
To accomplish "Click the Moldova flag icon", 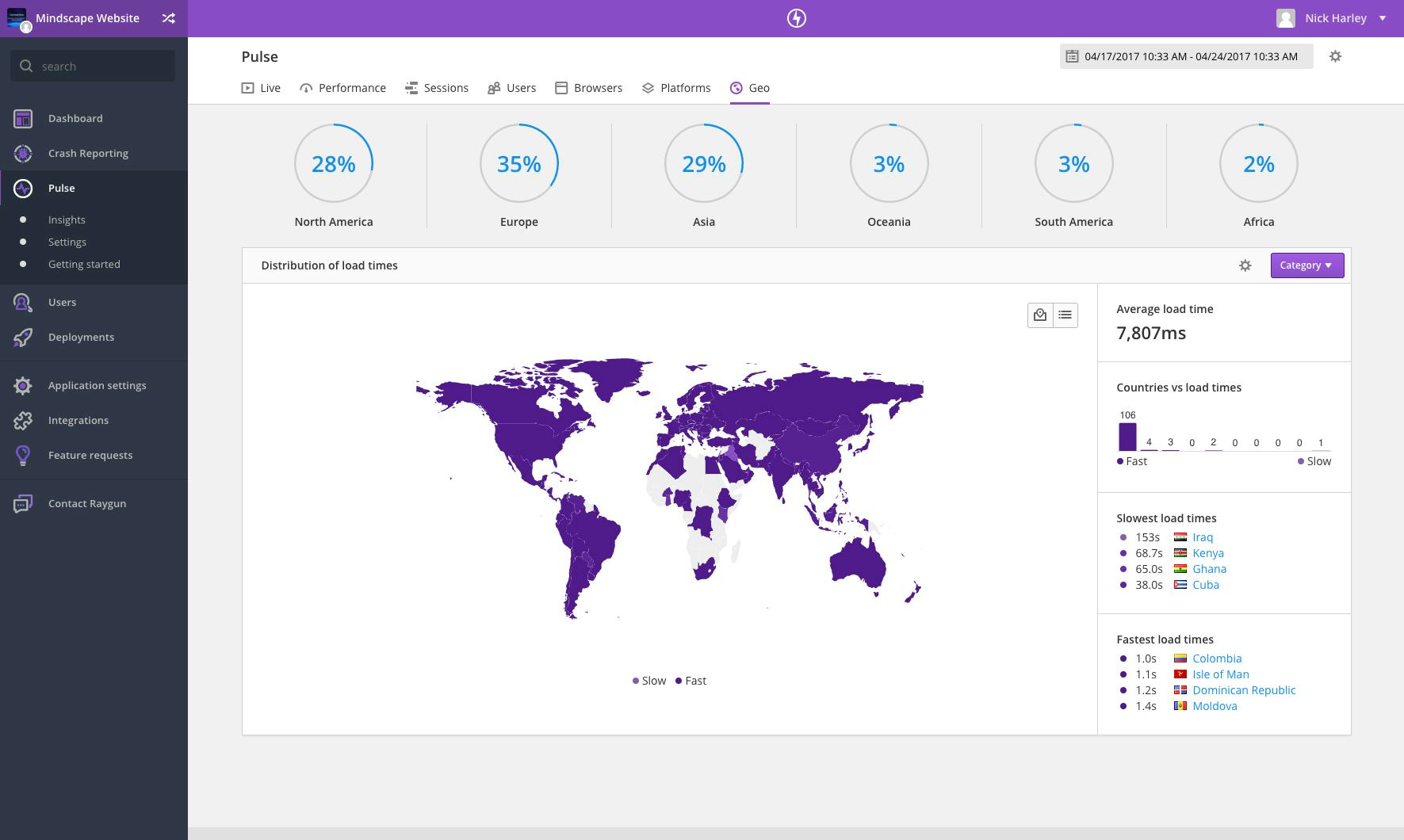I will pyautogui.click(x=1180, y=706).
